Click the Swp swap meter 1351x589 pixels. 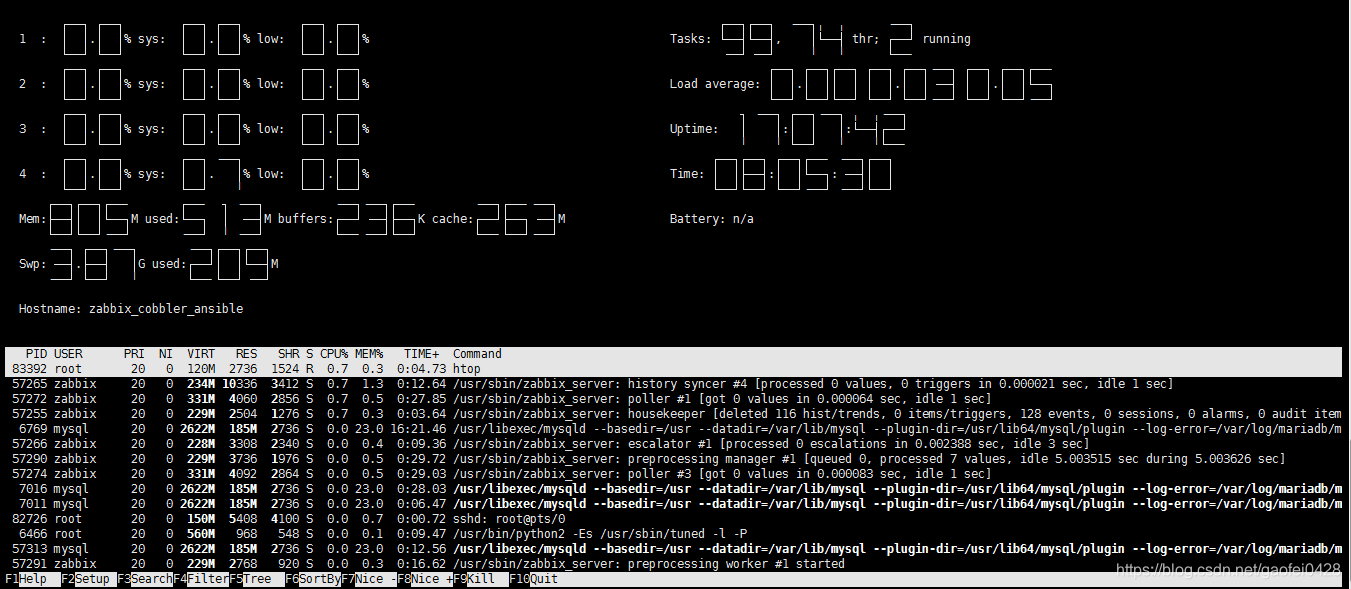pyautogui.click(x=148, y=264)
